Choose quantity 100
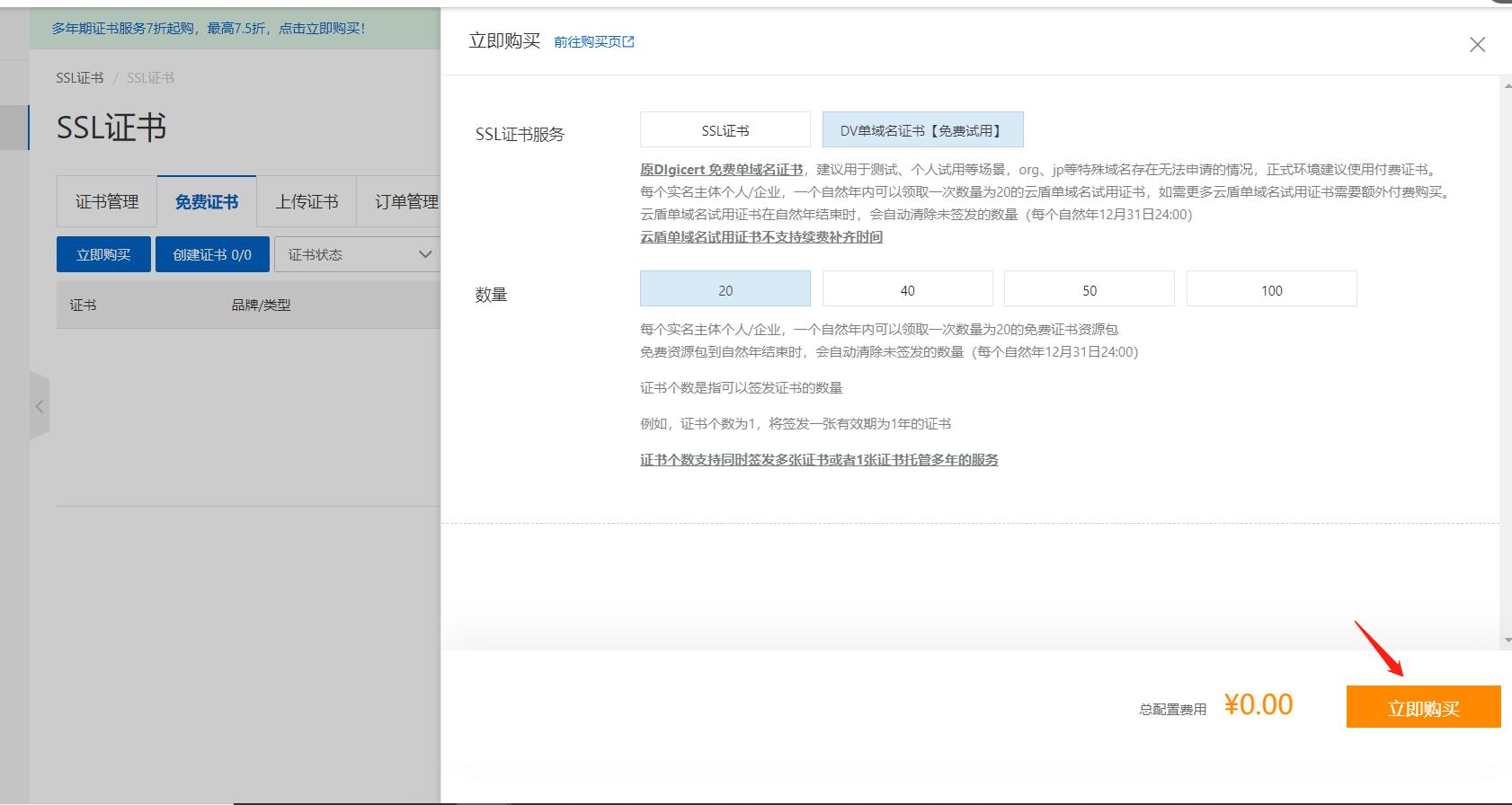The height and width of the screenshot is (805, 1512). pos(1272,289)
